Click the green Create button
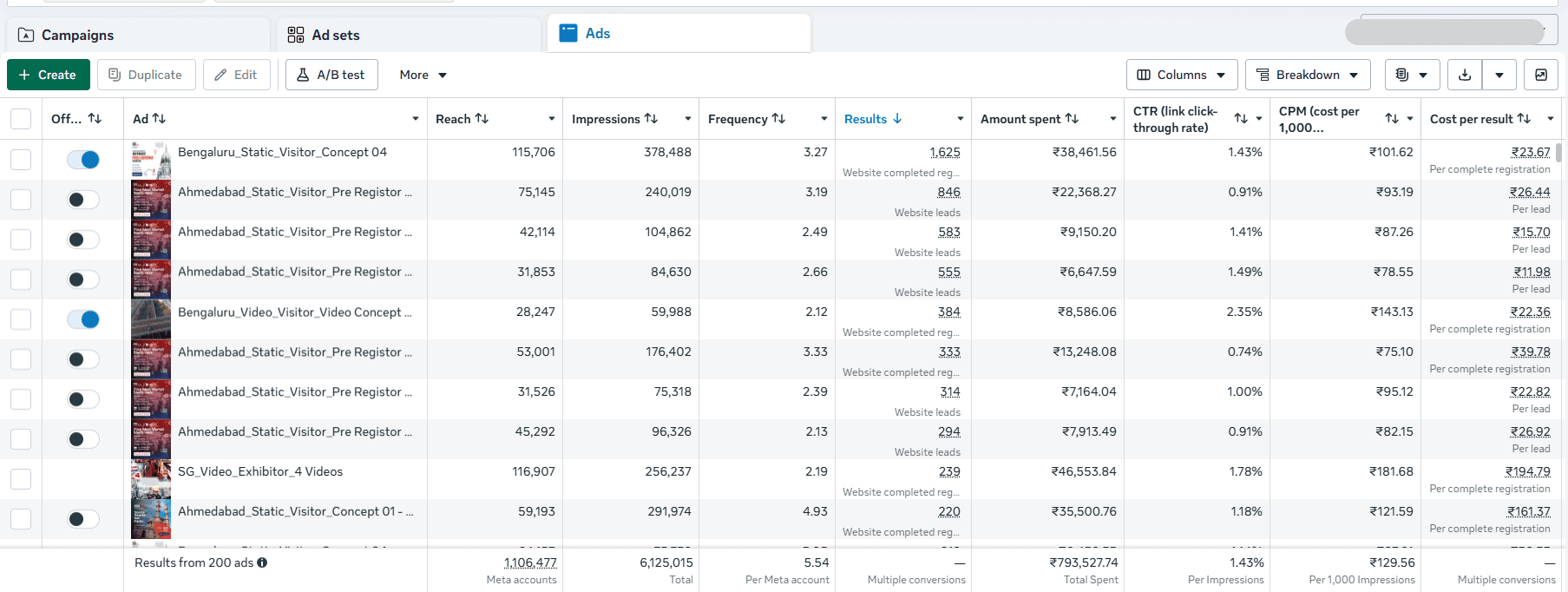The width and height of the screenshot is (1568, 592). pos(49,75)
